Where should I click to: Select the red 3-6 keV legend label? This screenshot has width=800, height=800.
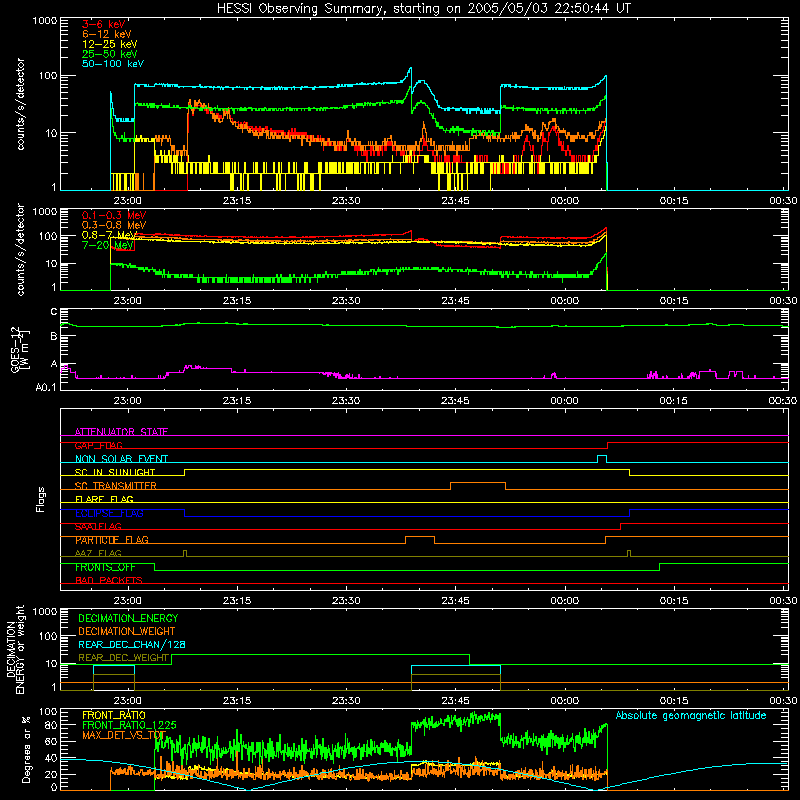click(104, 24)
